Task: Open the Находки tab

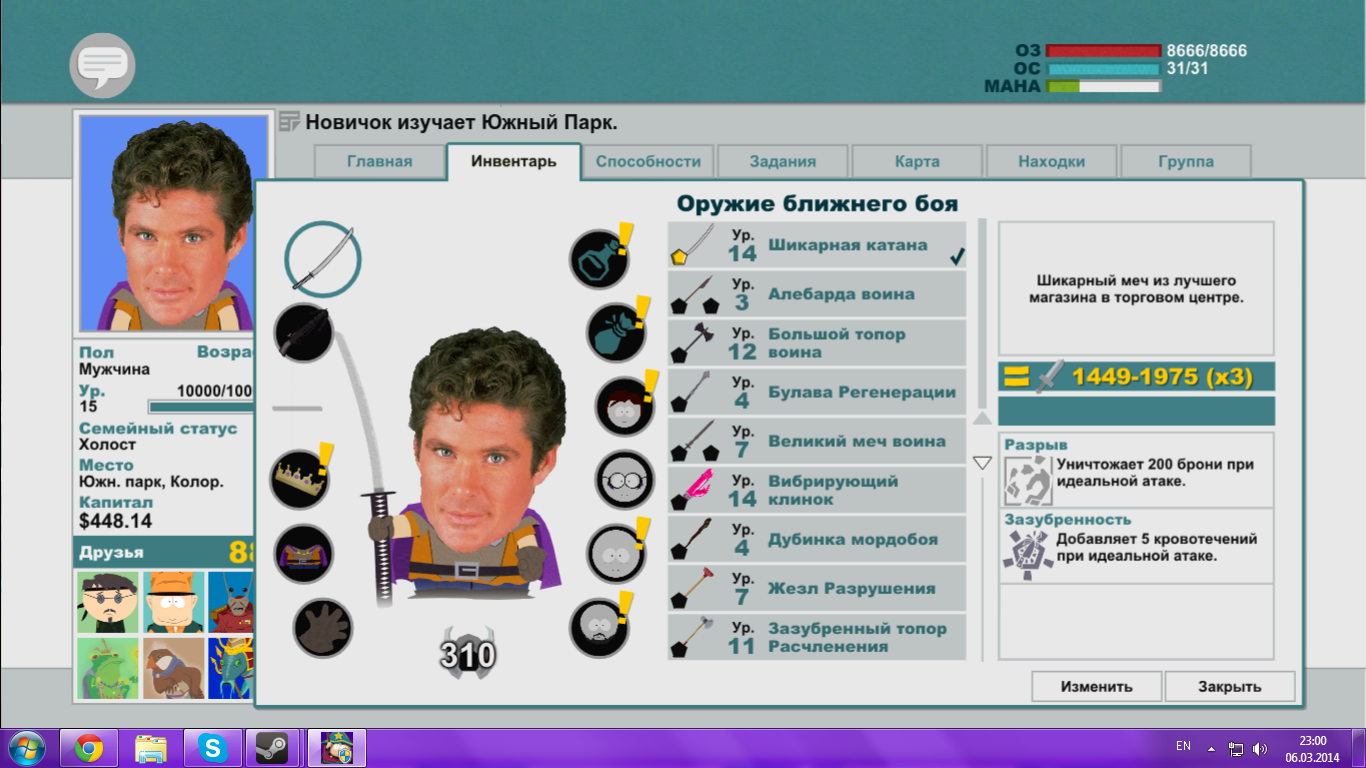Action: coord(1052,161)
